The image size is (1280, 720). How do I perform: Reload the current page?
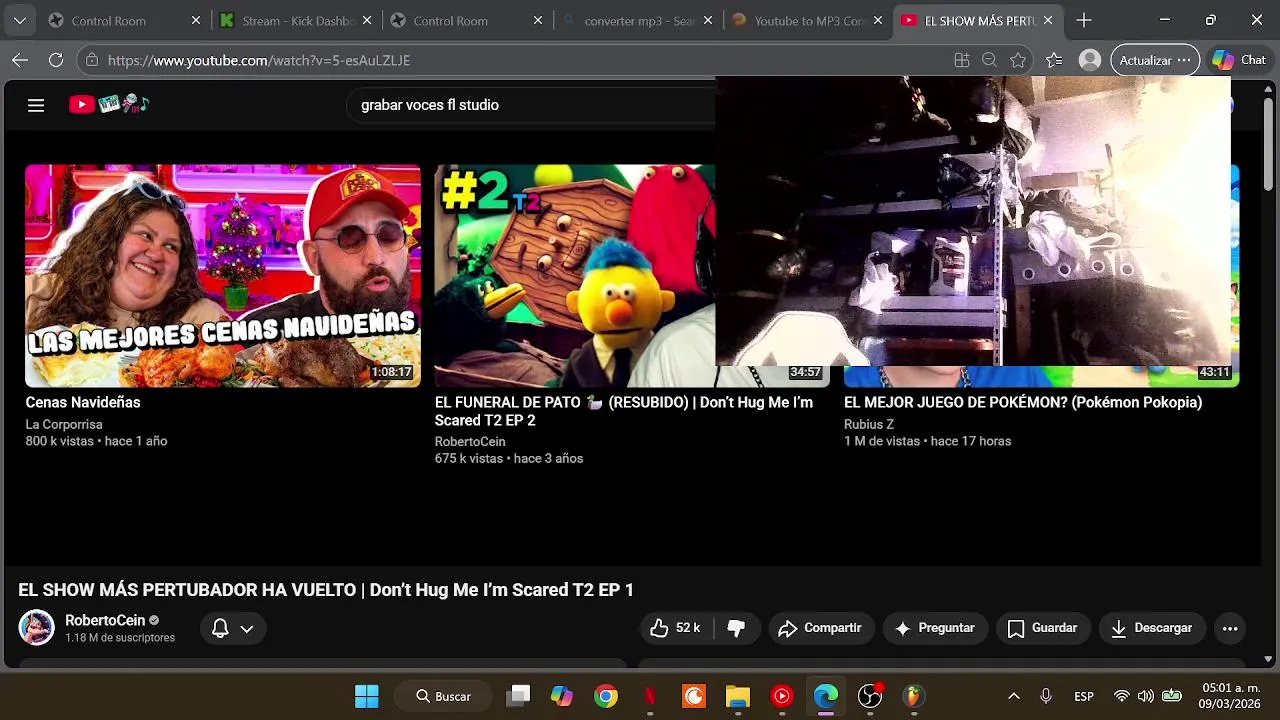tap(56, 60)
